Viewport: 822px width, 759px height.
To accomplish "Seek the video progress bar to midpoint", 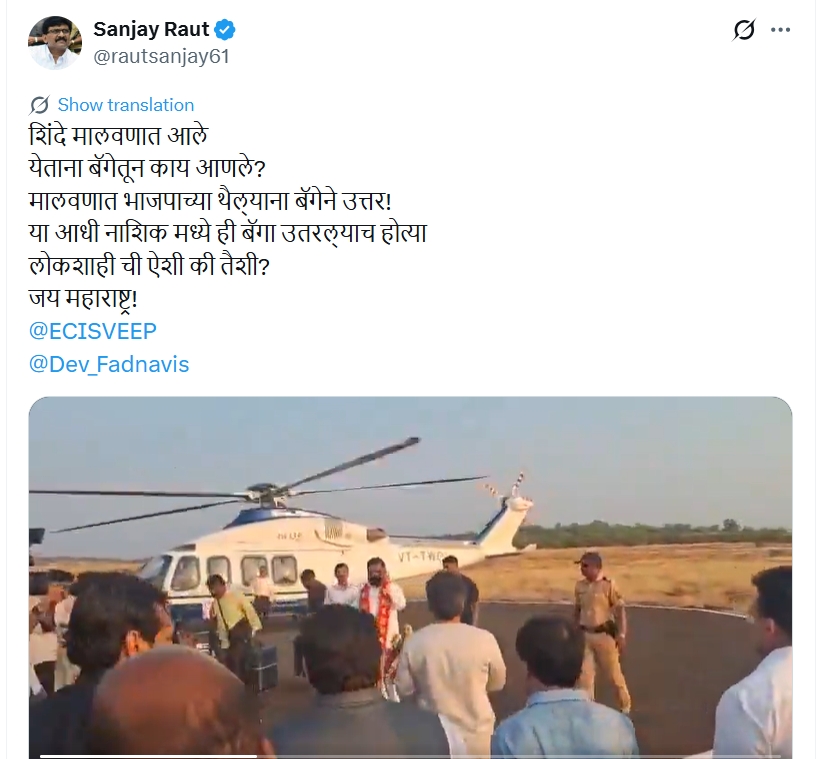I will (410, 756).
